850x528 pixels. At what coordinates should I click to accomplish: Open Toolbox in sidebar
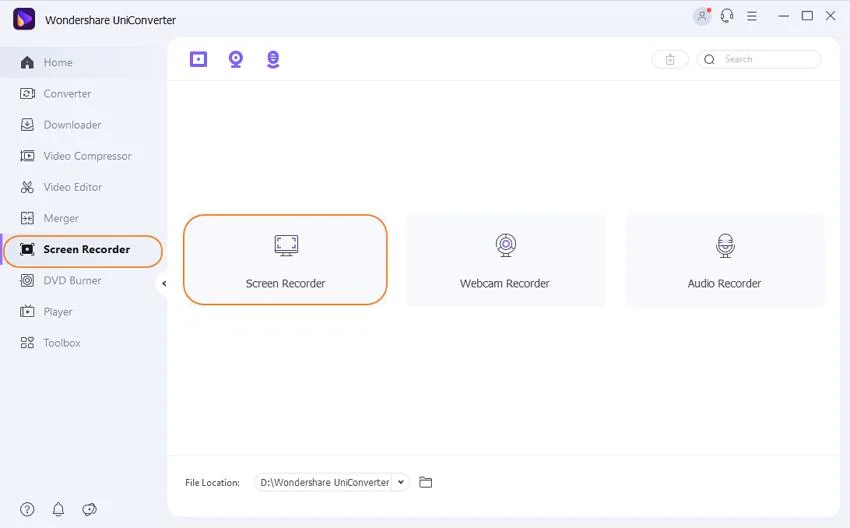coord(81,343)
